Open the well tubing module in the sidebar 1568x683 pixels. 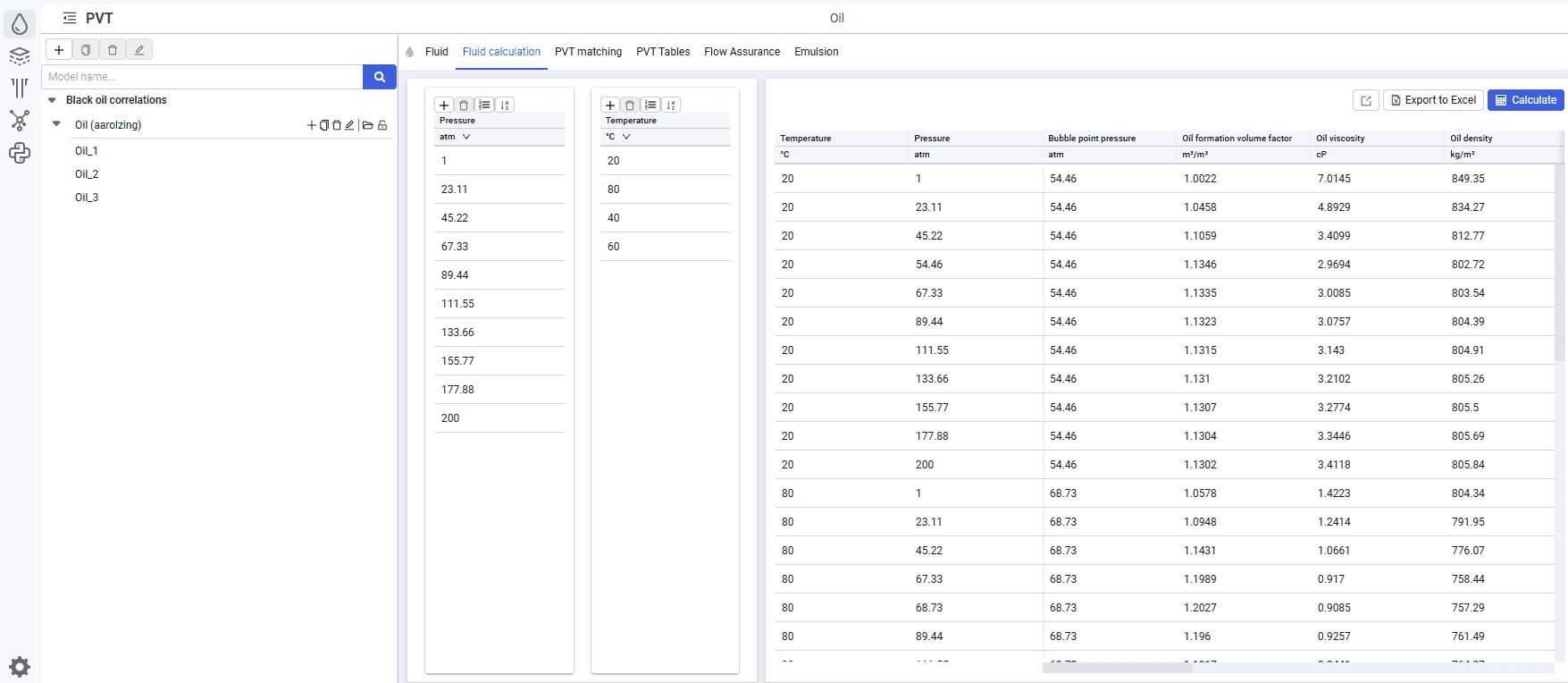pos(20,88)
